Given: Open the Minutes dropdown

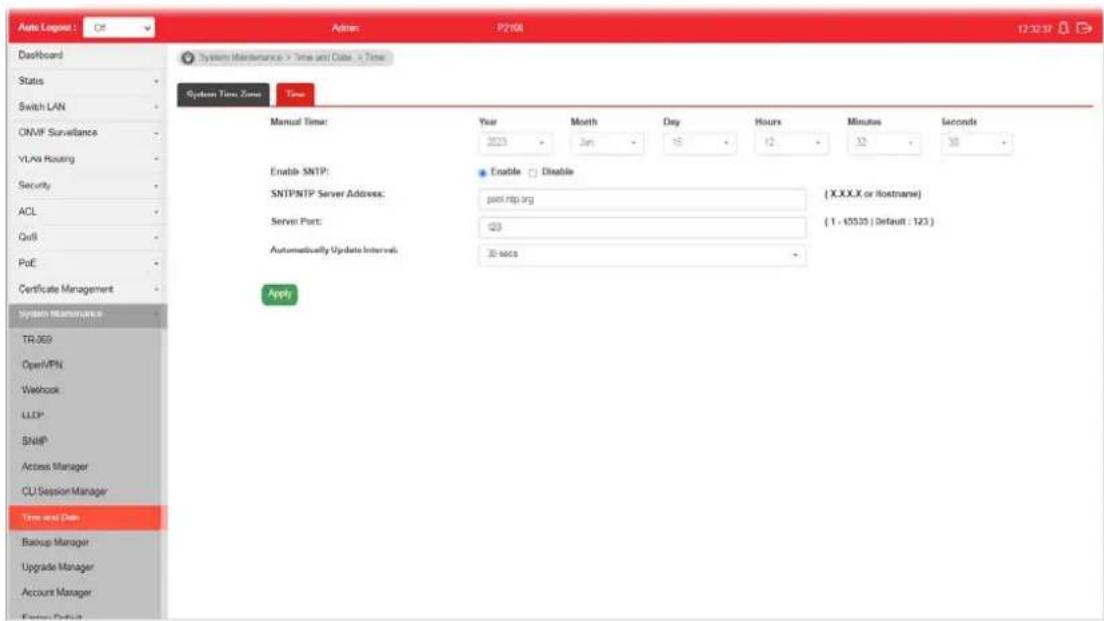Looking at the screenshot, I should point(884,143).
